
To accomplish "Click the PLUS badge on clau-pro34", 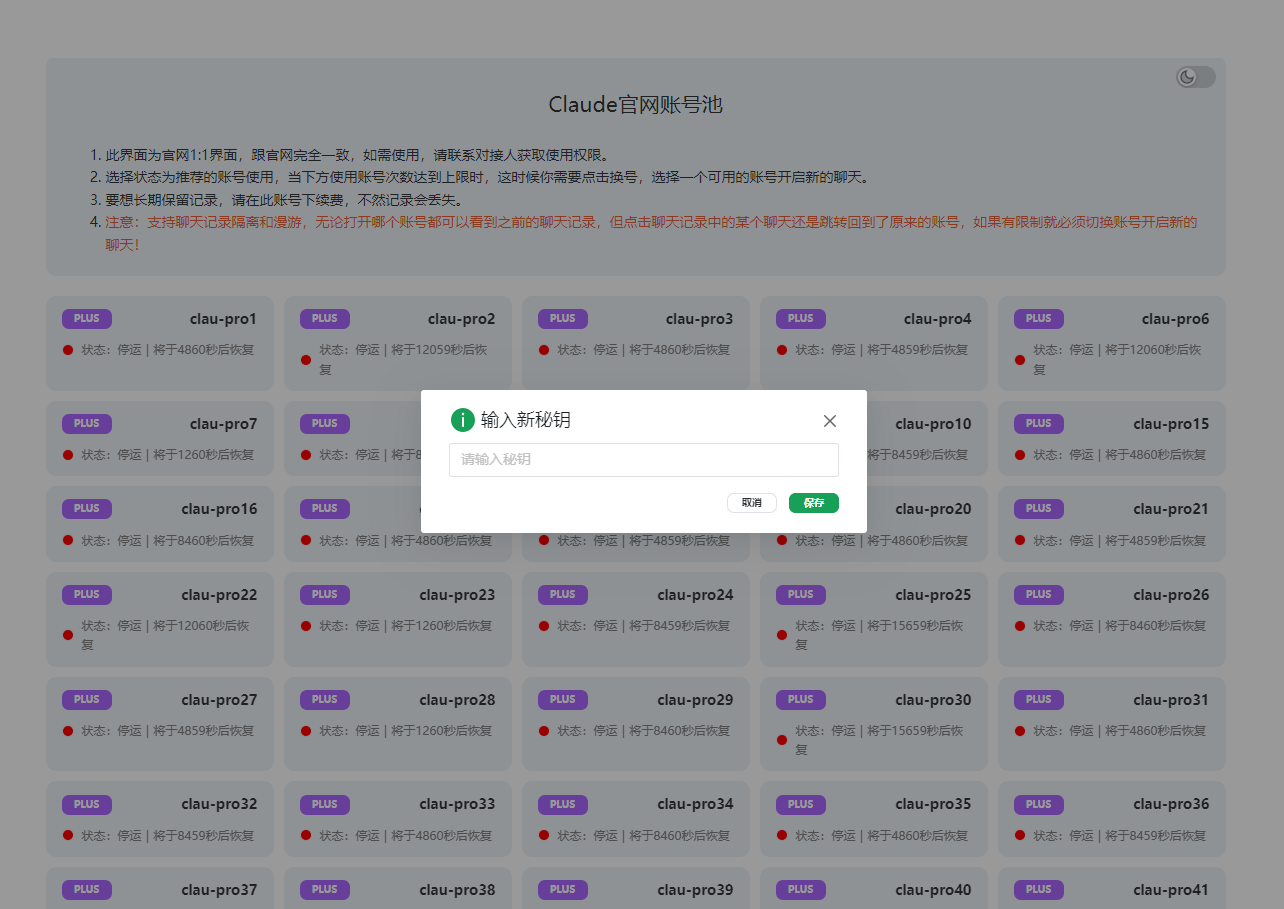I will (563, 804).
